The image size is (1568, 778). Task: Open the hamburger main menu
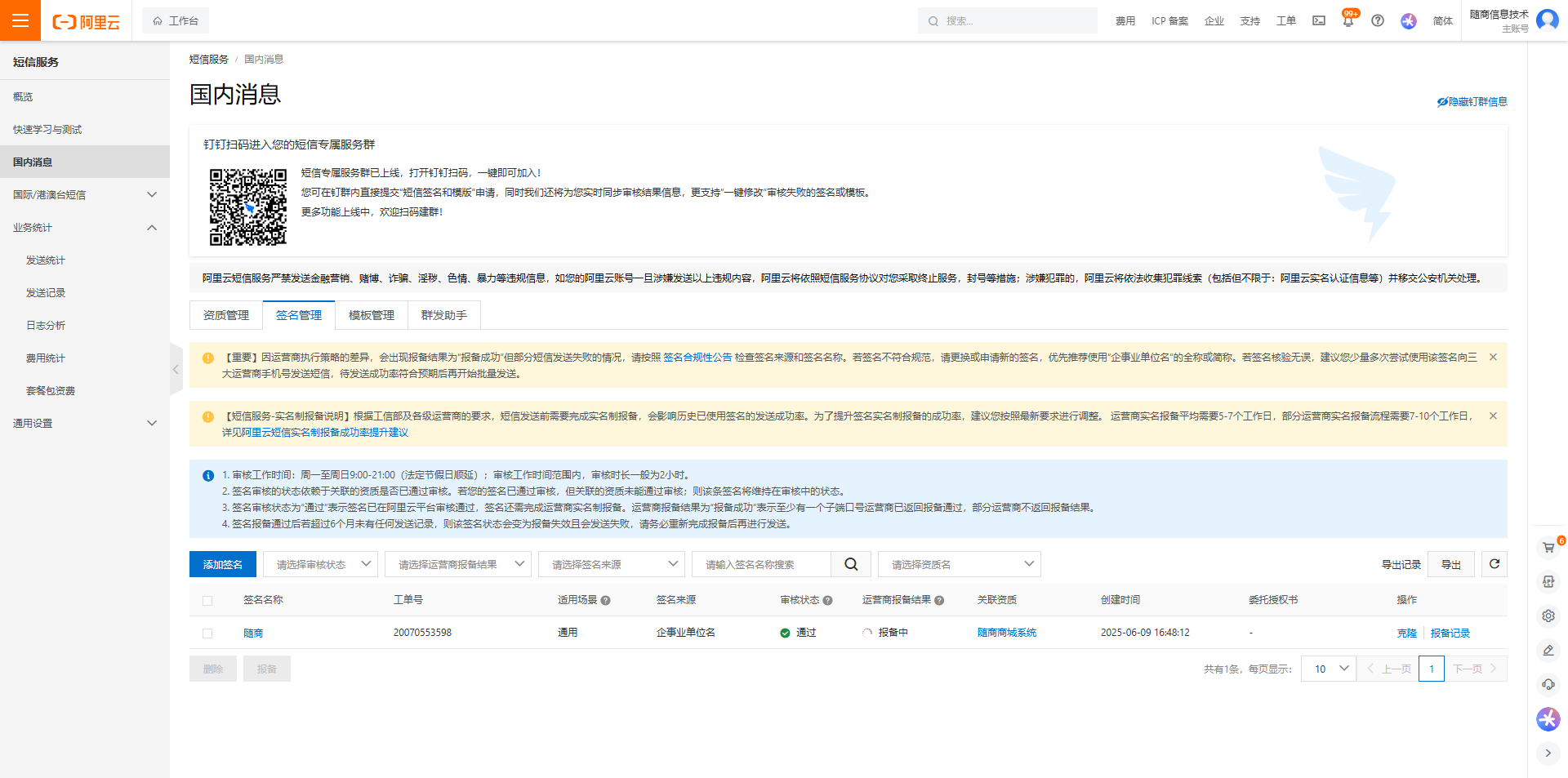[20, 20]
